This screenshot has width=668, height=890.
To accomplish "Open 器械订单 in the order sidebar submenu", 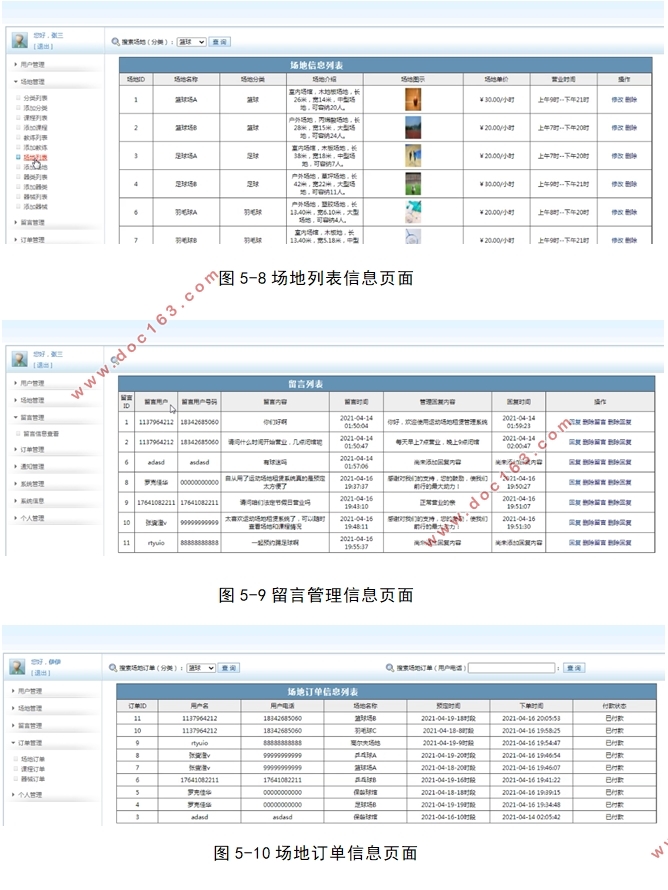I will 33,779.
